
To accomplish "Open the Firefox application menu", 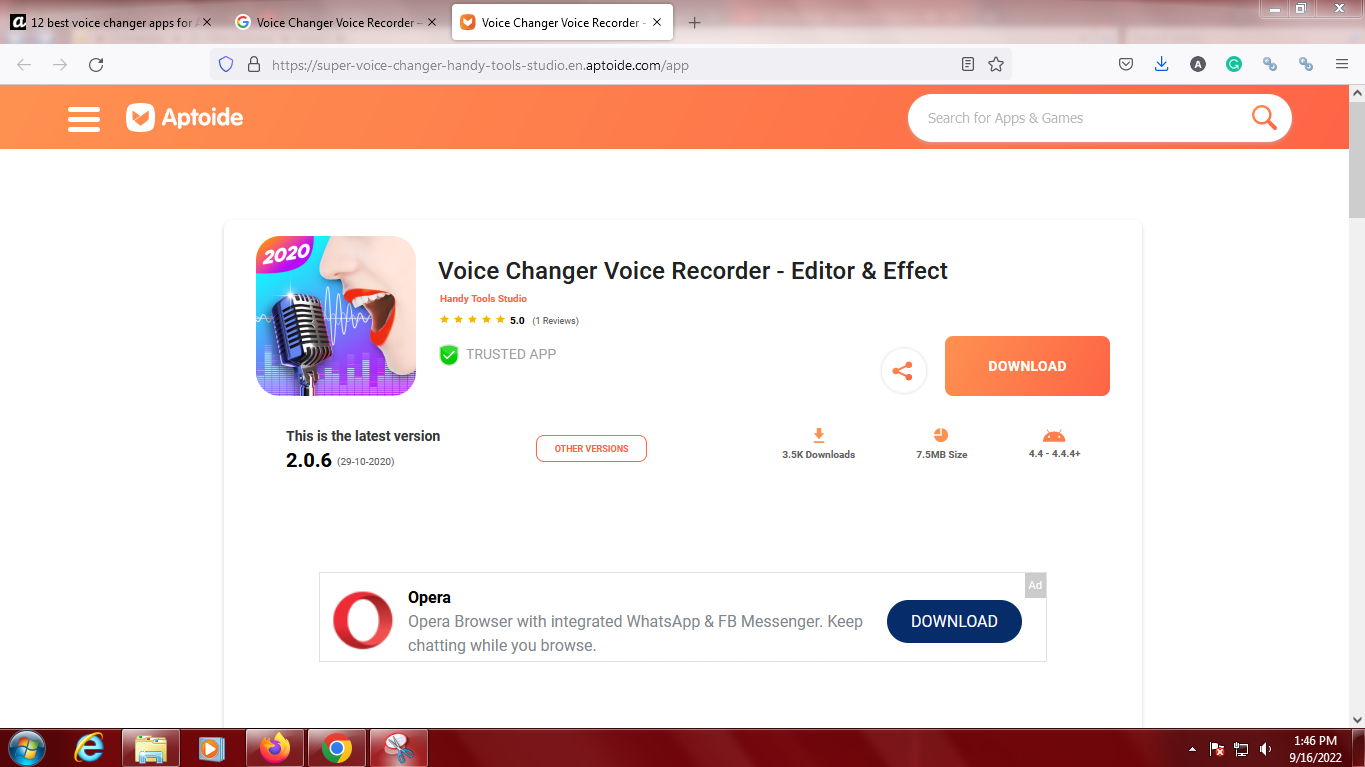I will 1342,64.
